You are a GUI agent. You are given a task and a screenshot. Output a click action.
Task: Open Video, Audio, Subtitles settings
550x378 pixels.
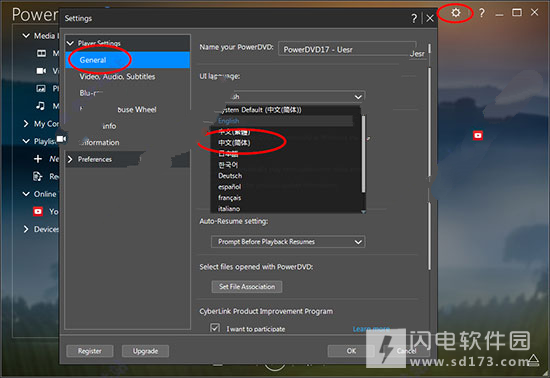[117, 76]
